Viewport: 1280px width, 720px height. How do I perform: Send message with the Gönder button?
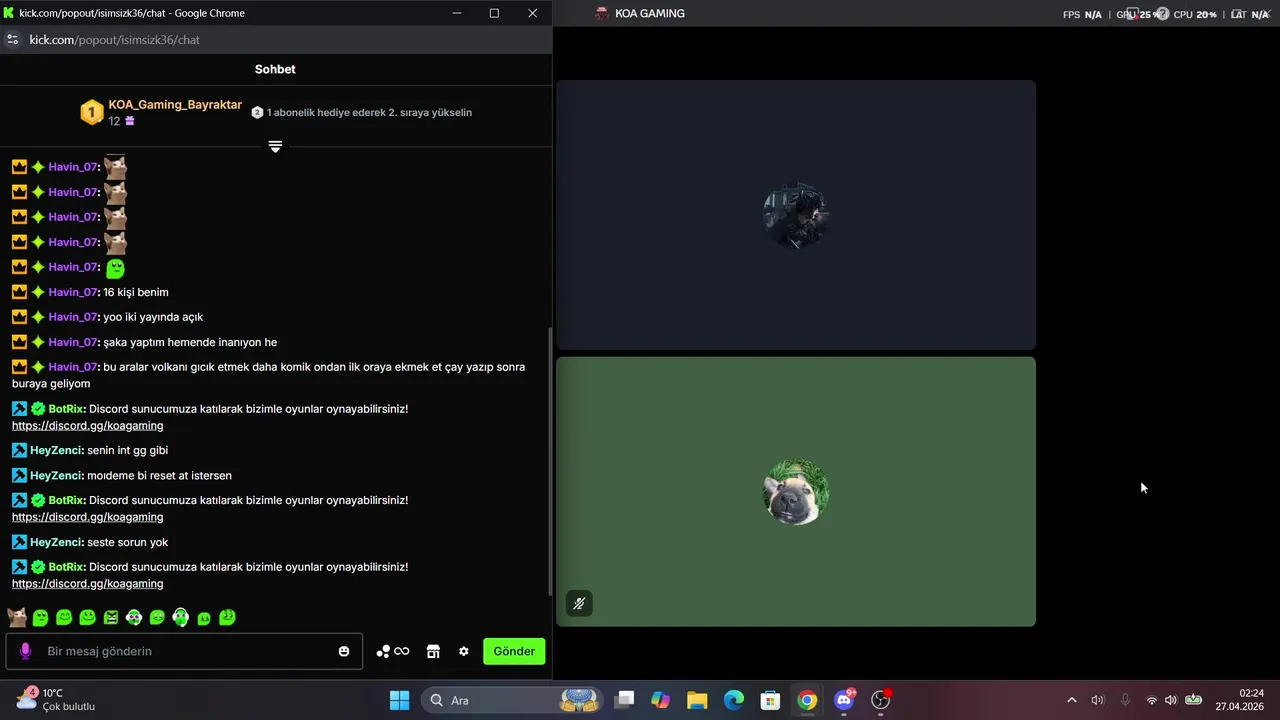(514, 651)
